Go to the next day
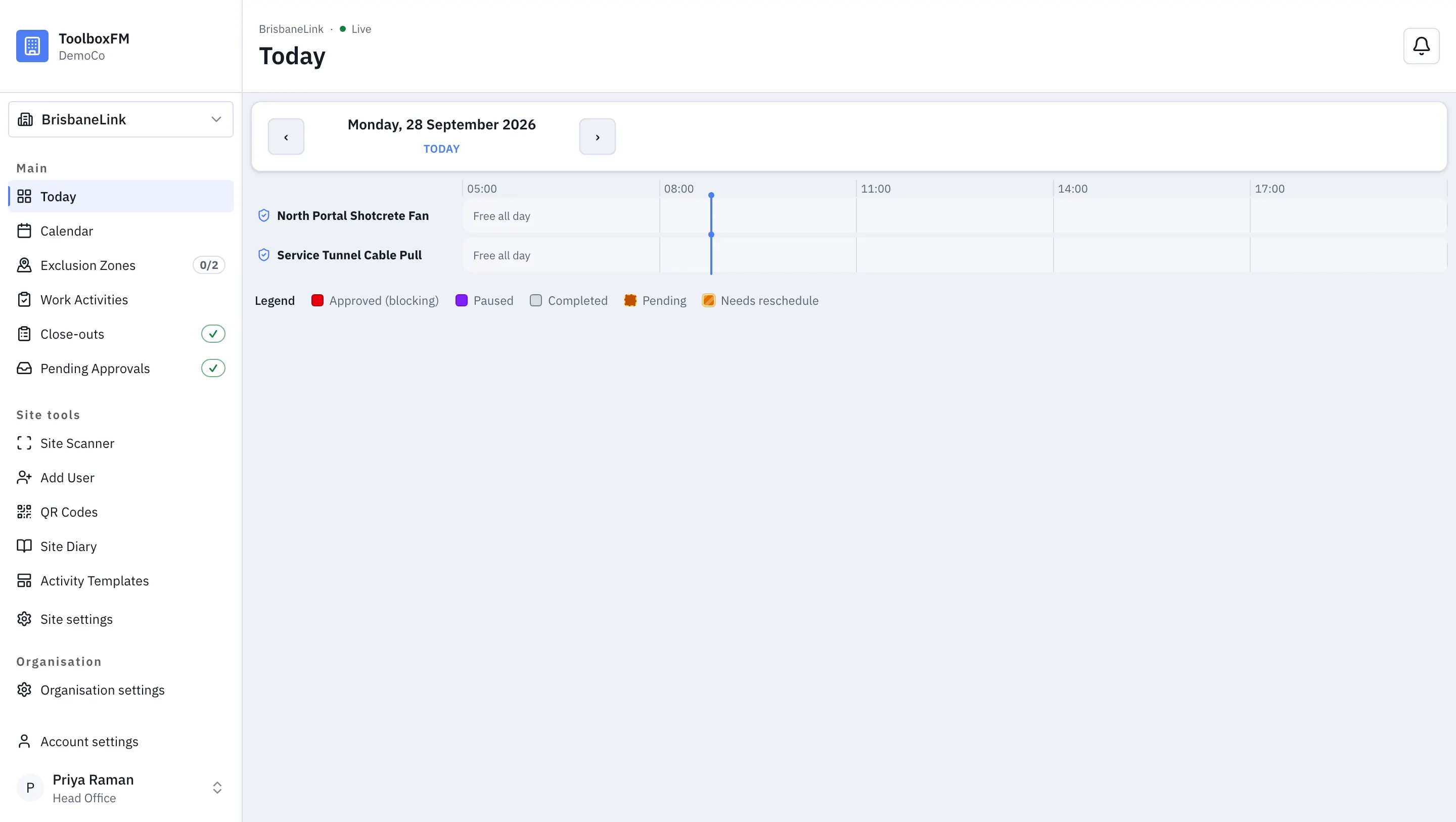Viewport: 1456px width, 822px height. click(598, 137)
